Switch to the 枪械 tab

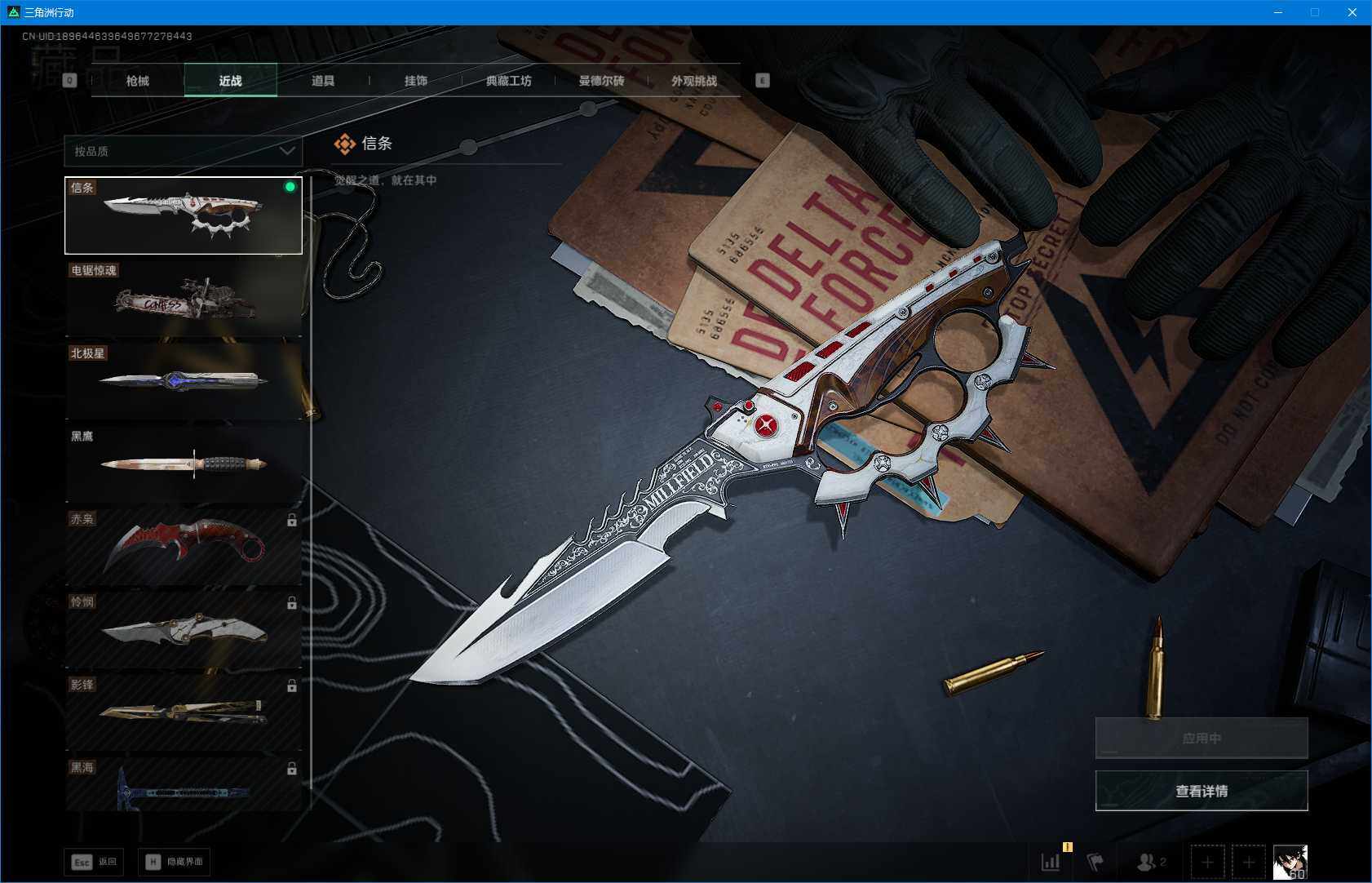138,80
